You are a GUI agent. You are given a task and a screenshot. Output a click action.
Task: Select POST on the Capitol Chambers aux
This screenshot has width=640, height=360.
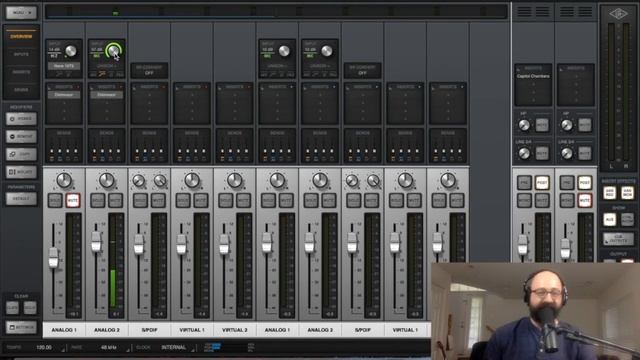(542, 182)
